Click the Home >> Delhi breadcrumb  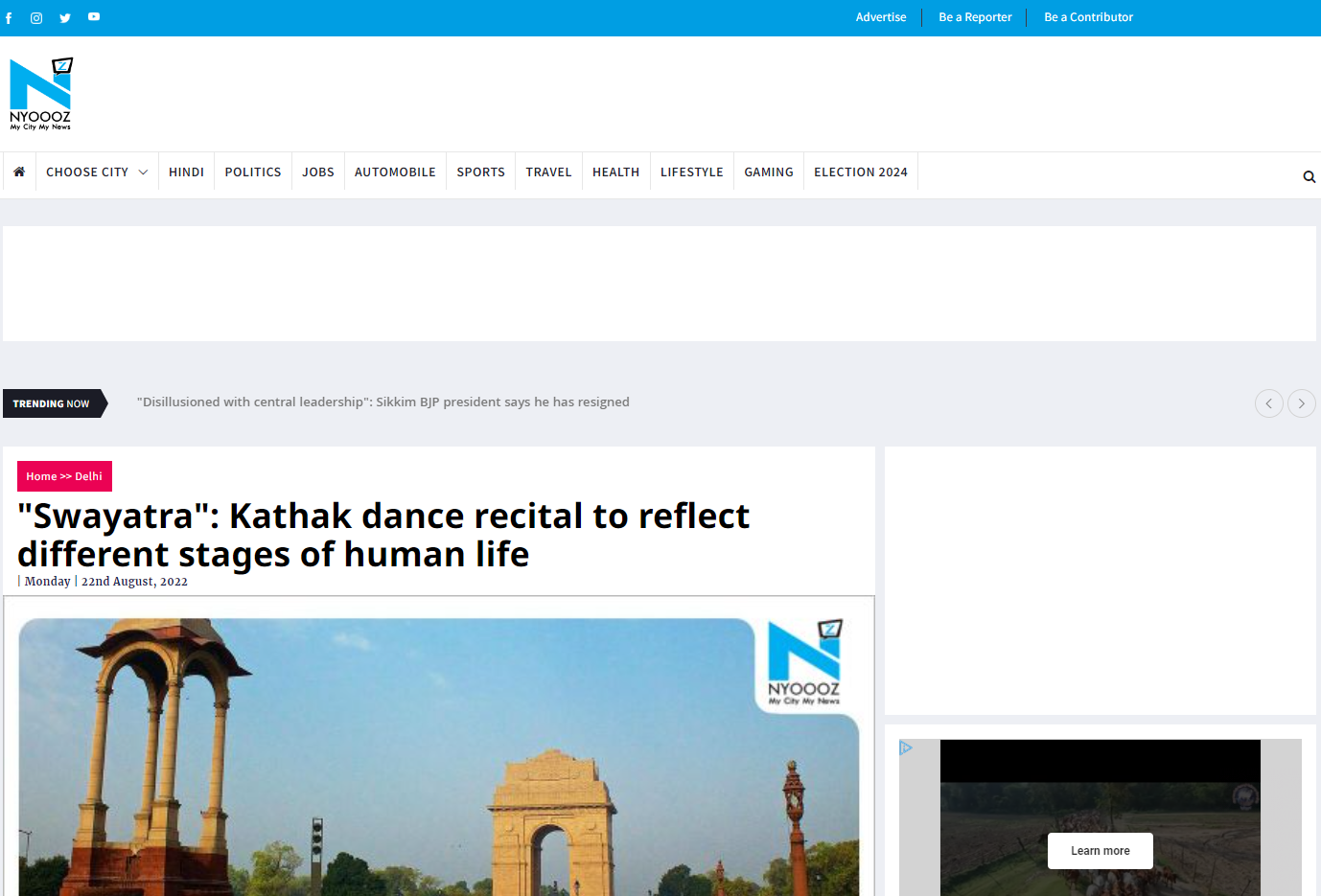click(64, 476)
